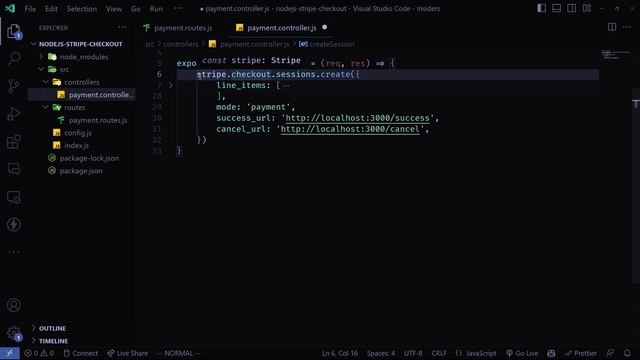
Task: Open the Selection menu
Action: (82, 9)
